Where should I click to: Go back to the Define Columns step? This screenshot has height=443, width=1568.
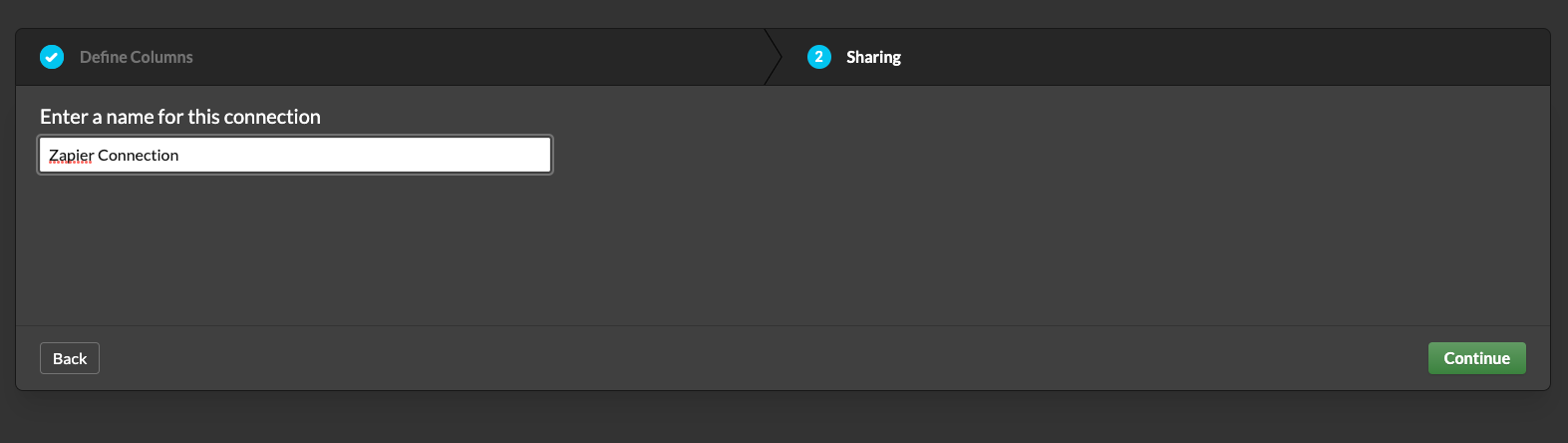(136, 57)
